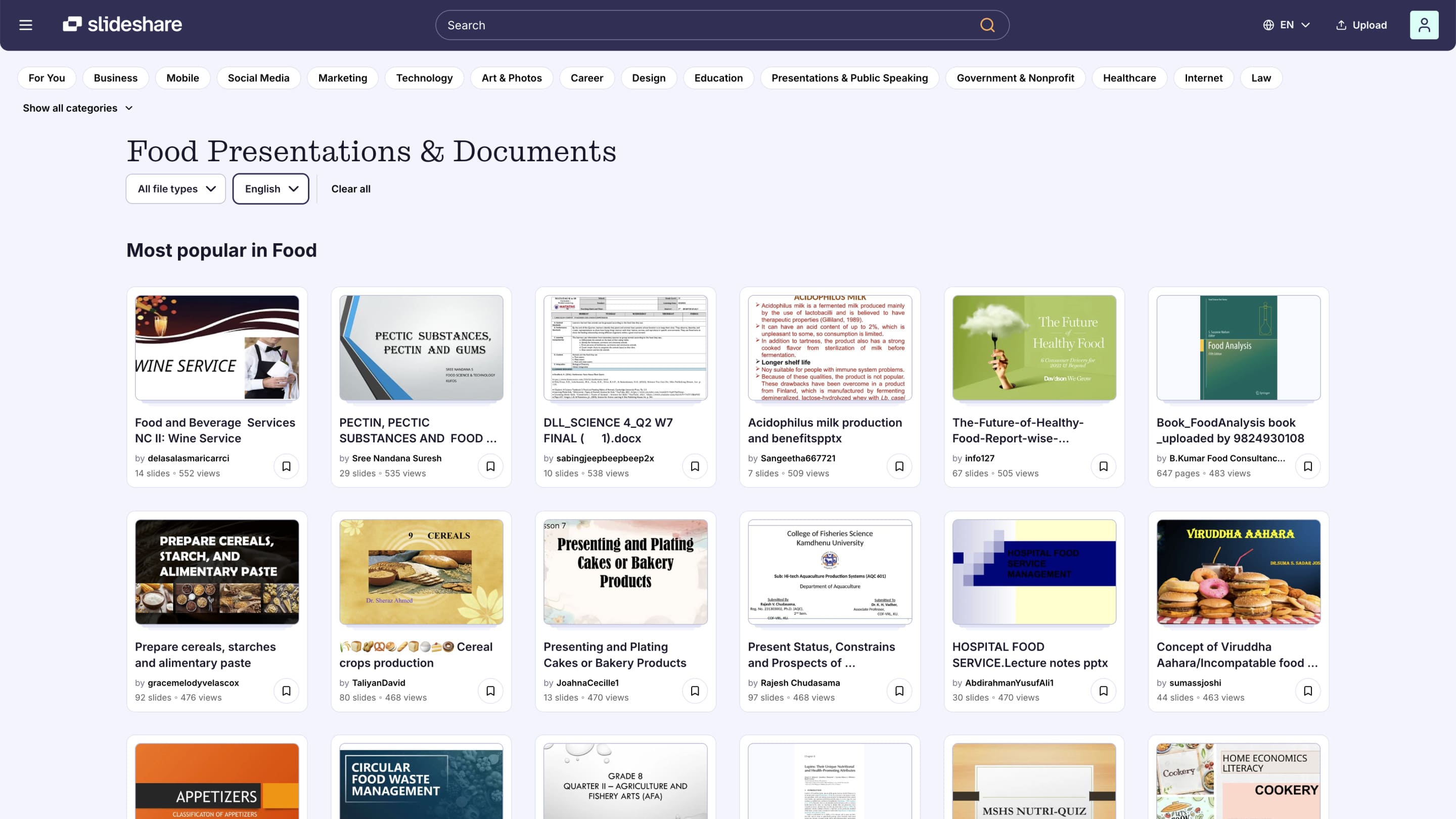Toggle save on the Wine Service presentation
The image size is (1456, 819).
(287, 466)
